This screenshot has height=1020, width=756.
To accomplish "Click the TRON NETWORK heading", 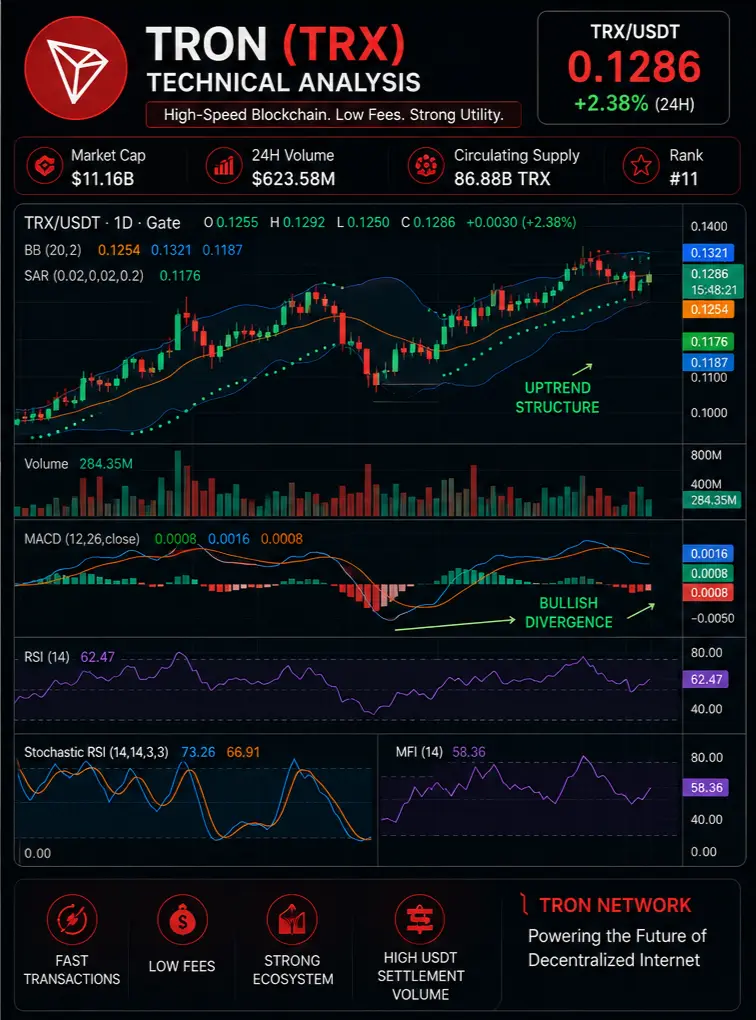I will tap(615, 905).
